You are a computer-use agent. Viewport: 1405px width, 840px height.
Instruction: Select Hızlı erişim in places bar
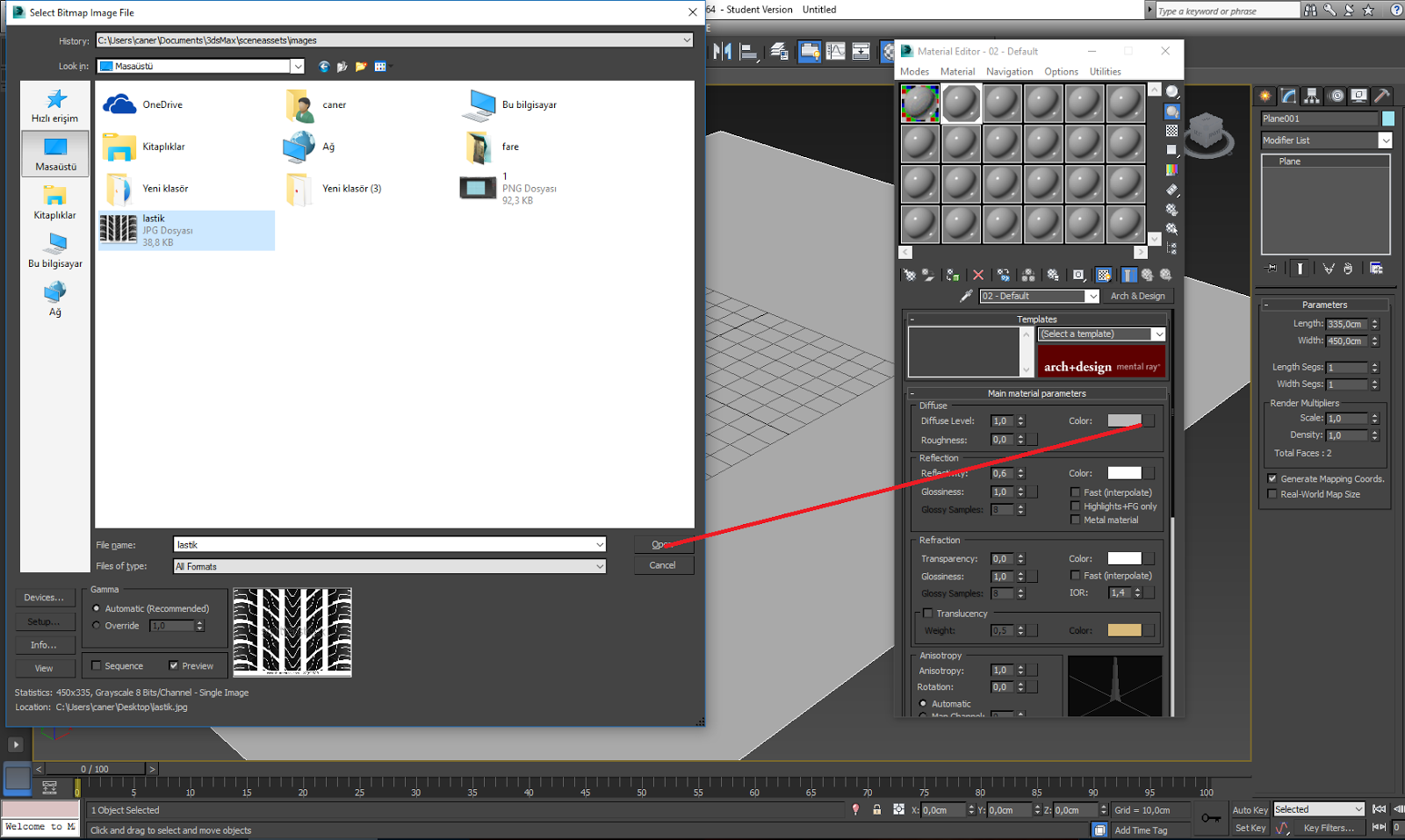click(55, 105)
